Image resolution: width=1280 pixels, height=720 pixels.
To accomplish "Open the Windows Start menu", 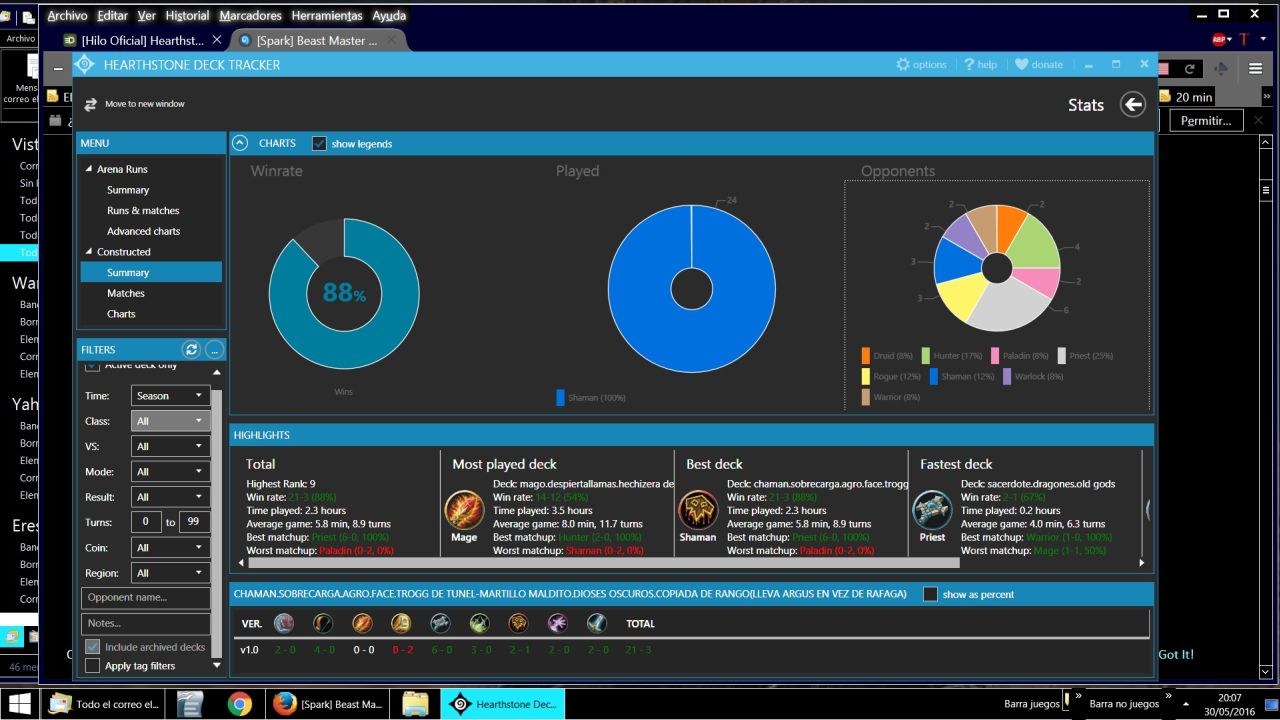I will (x=19, y=704).
